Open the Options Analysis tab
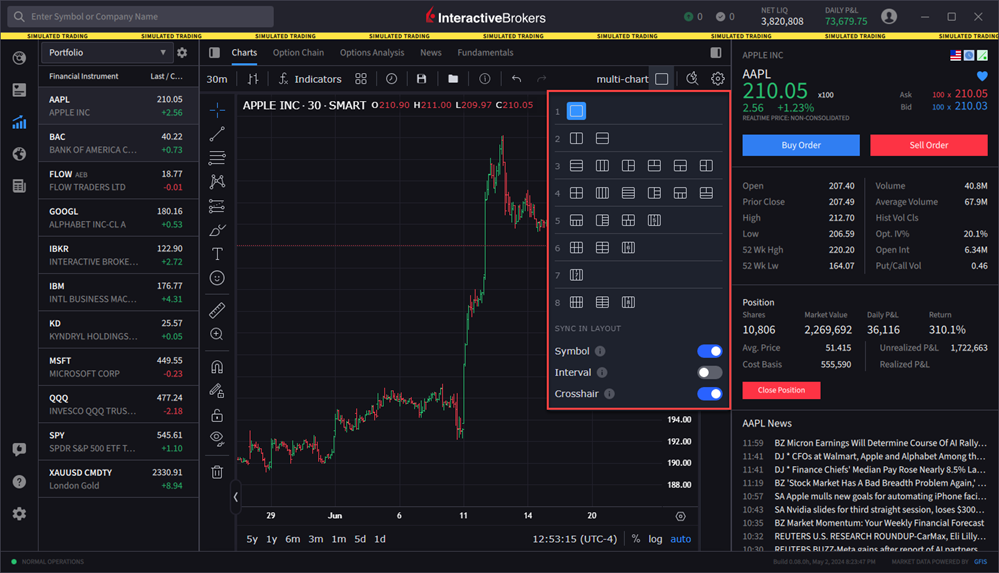 pyautogui.click(x=372, y=53)
